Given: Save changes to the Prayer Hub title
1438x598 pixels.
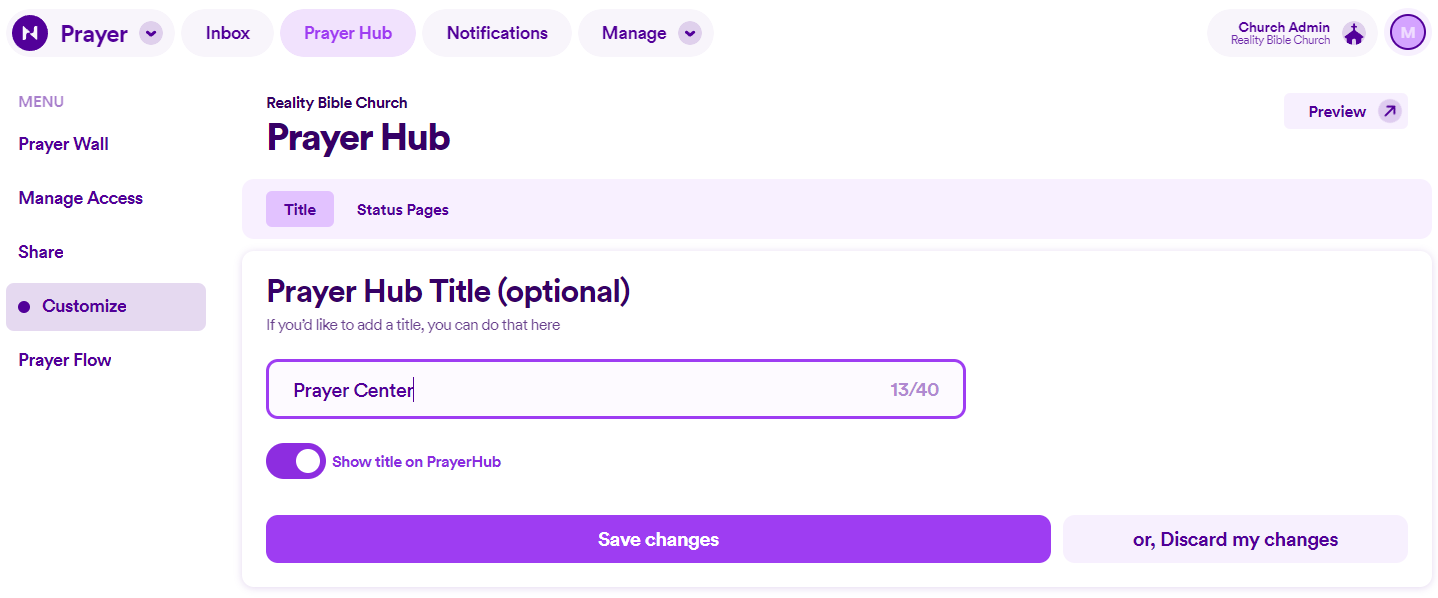Looking at the screenshot, I should 657,539.
